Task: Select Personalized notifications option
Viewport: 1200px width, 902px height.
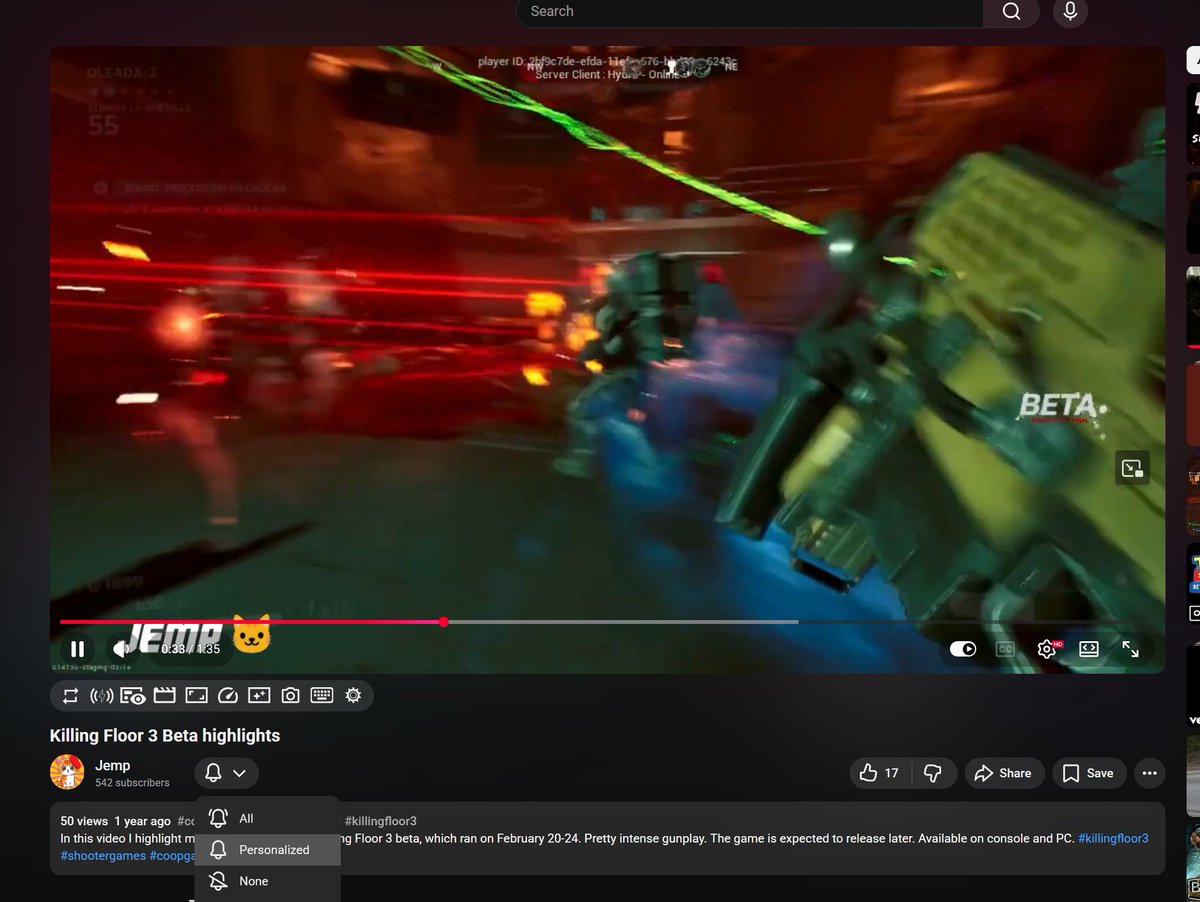Action: (267, 850)
